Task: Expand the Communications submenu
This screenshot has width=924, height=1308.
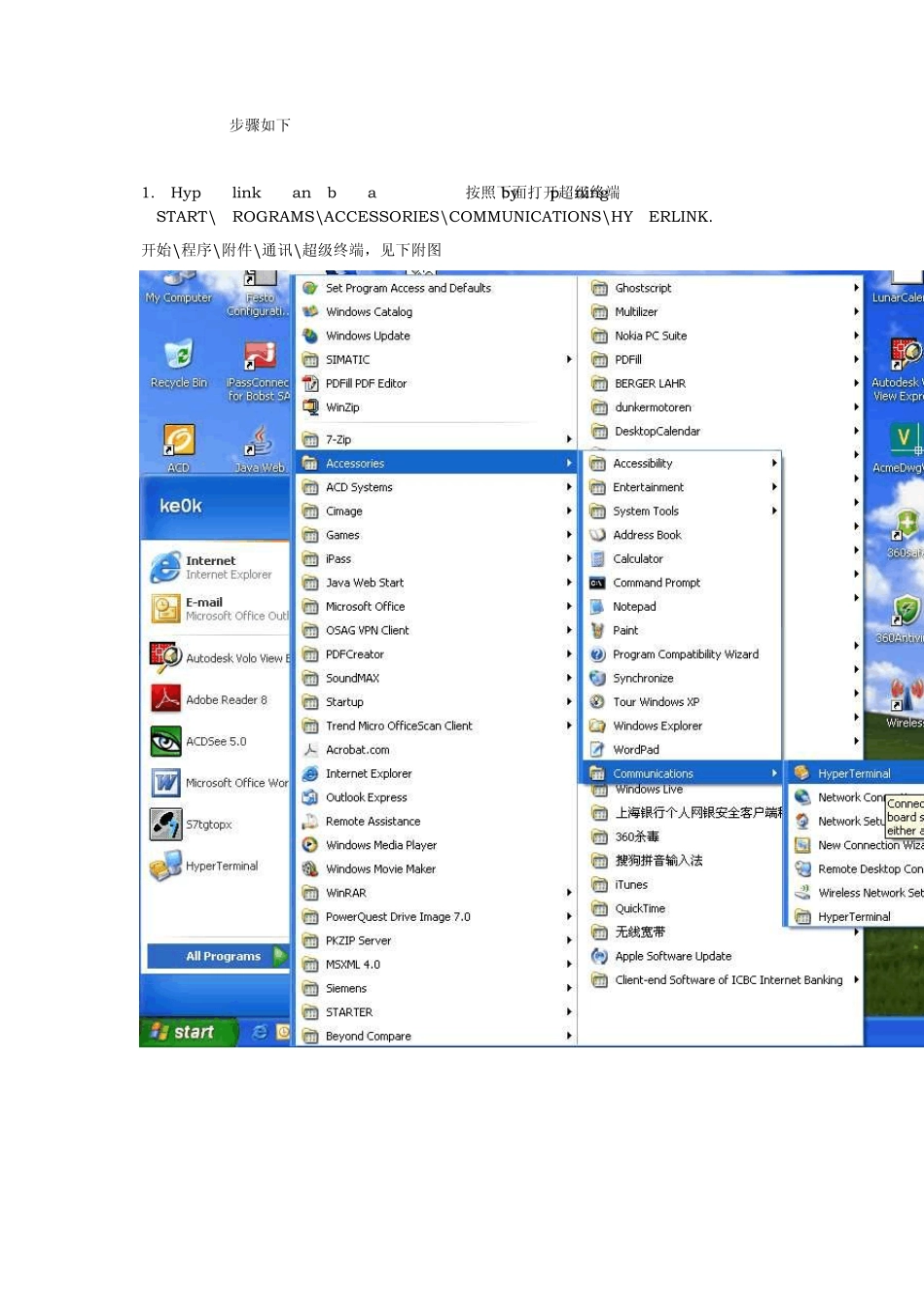Action: pos(681,773)
